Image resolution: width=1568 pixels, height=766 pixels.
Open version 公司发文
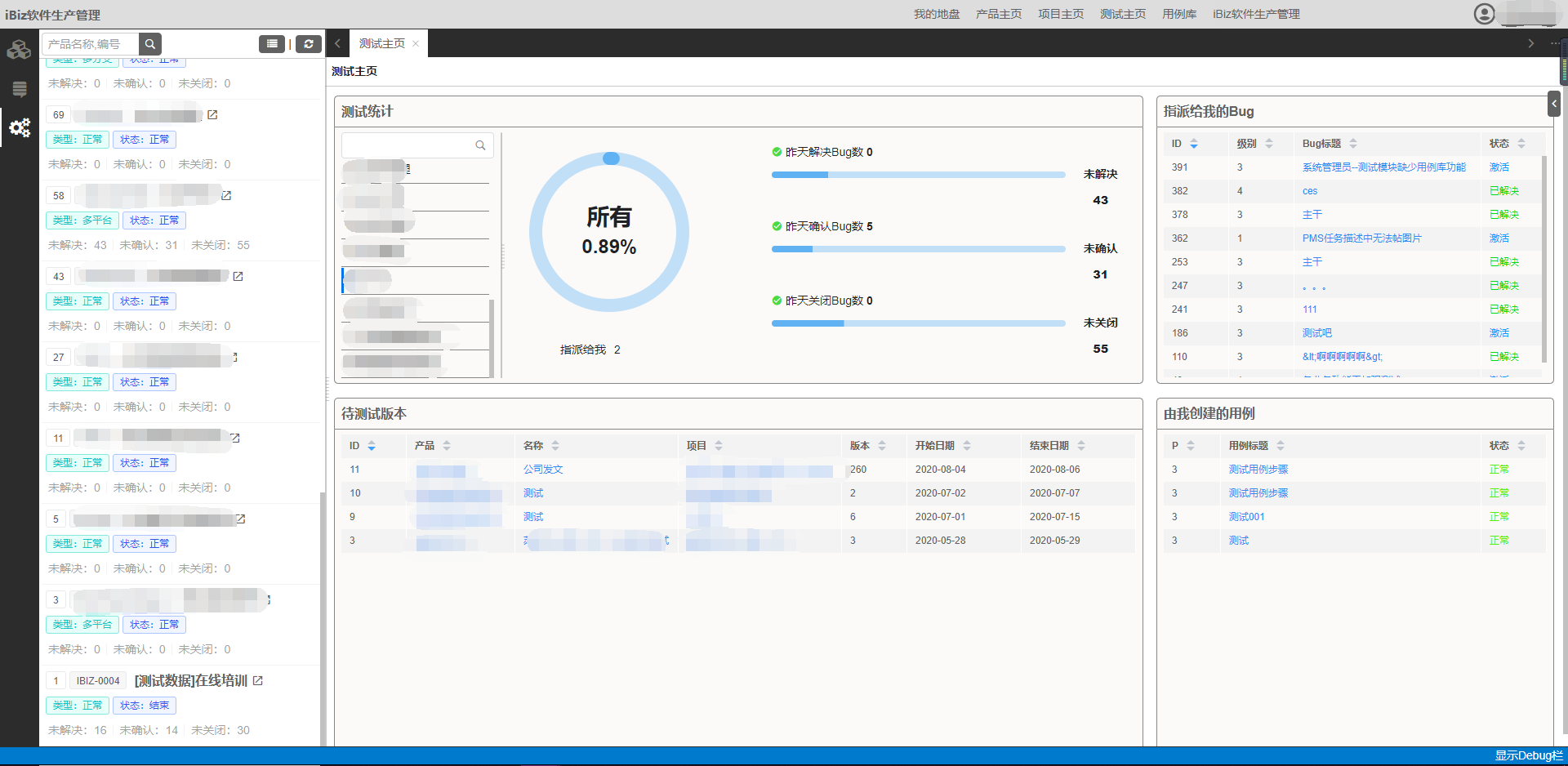coord(543,470)
